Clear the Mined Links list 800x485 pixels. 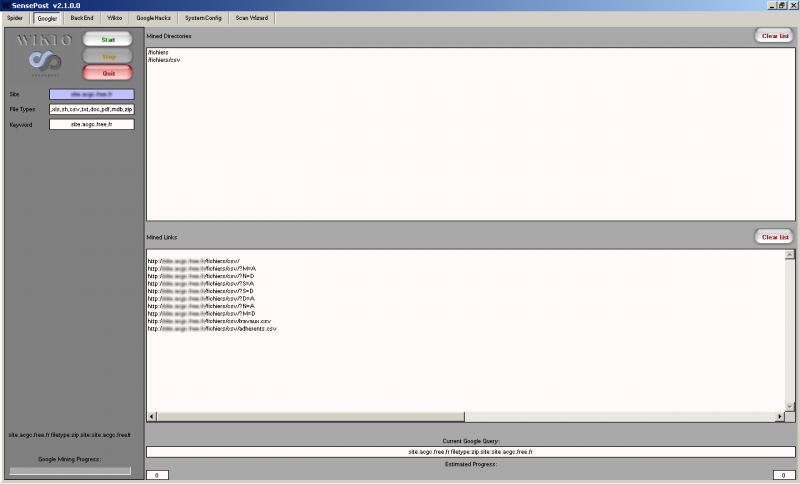click(x=775, y=237)
